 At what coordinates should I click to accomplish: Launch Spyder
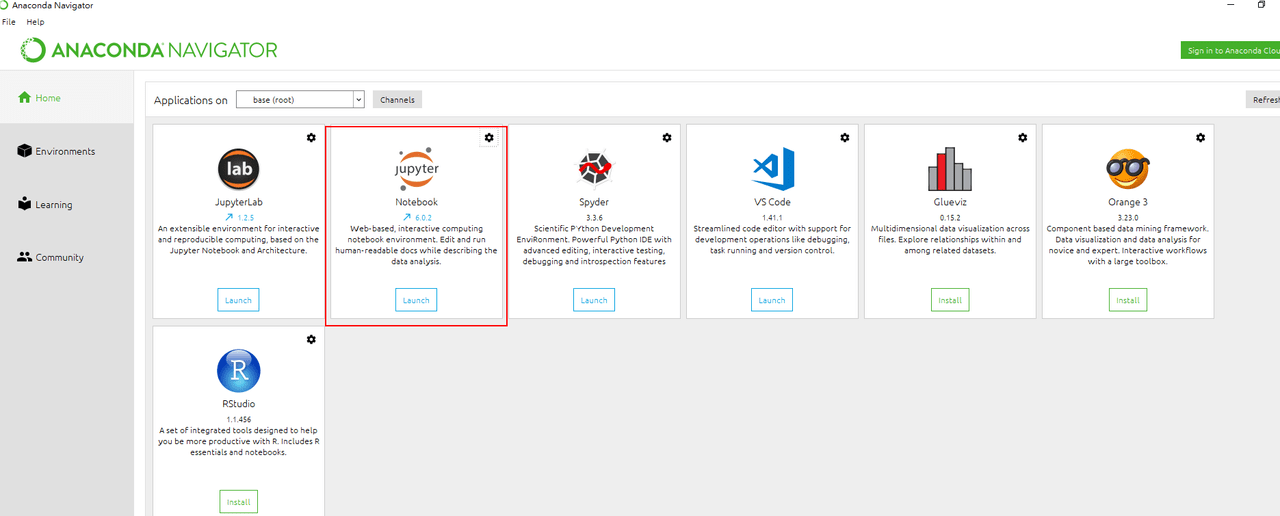(x=594, y=300)
